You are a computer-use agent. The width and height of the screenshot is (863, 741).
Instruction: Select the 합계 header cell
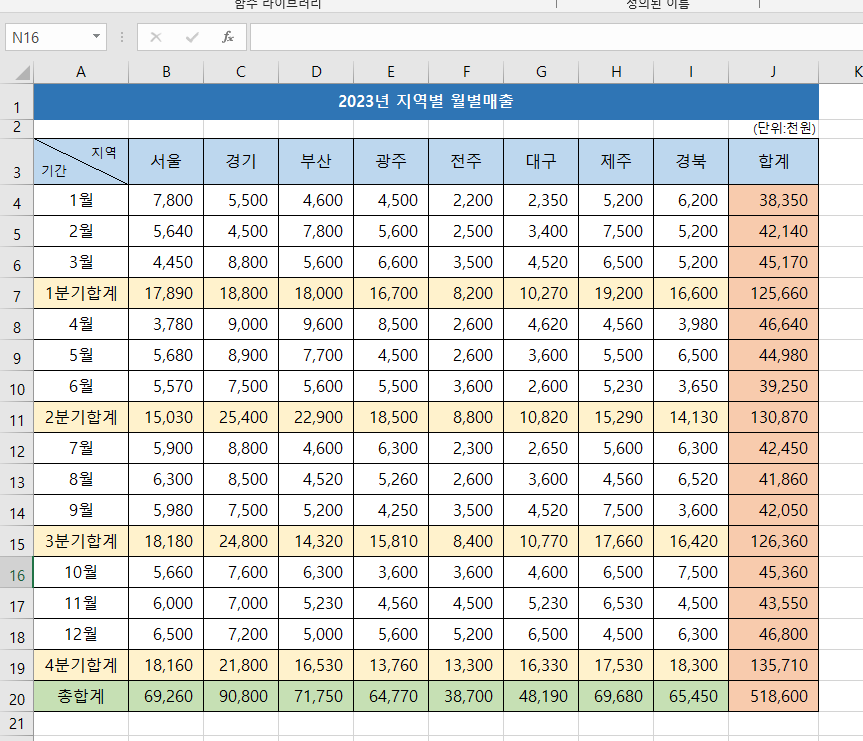(773, 161)
